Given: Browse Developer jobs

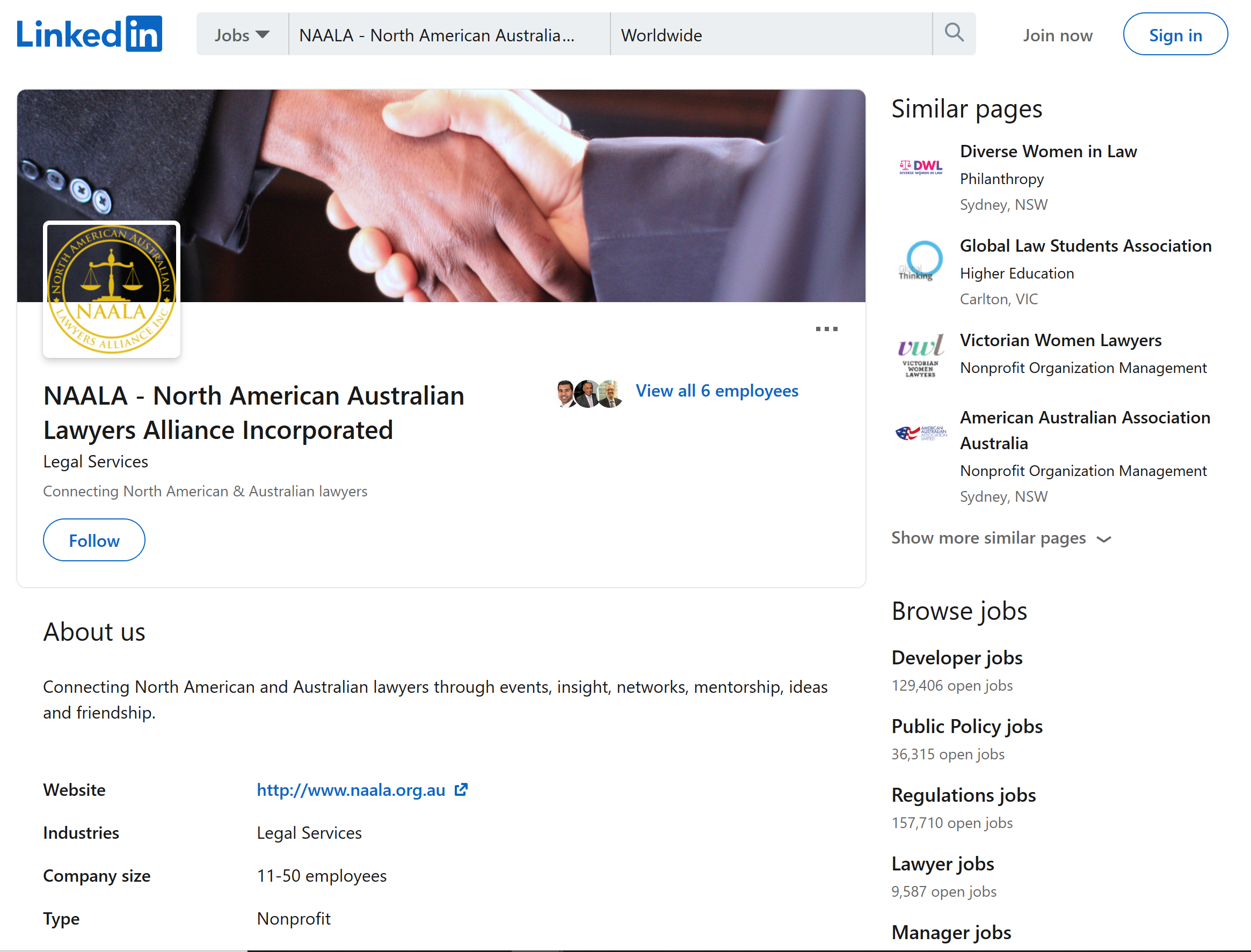Looking at the screenshot, I should (x=957, y=657).
